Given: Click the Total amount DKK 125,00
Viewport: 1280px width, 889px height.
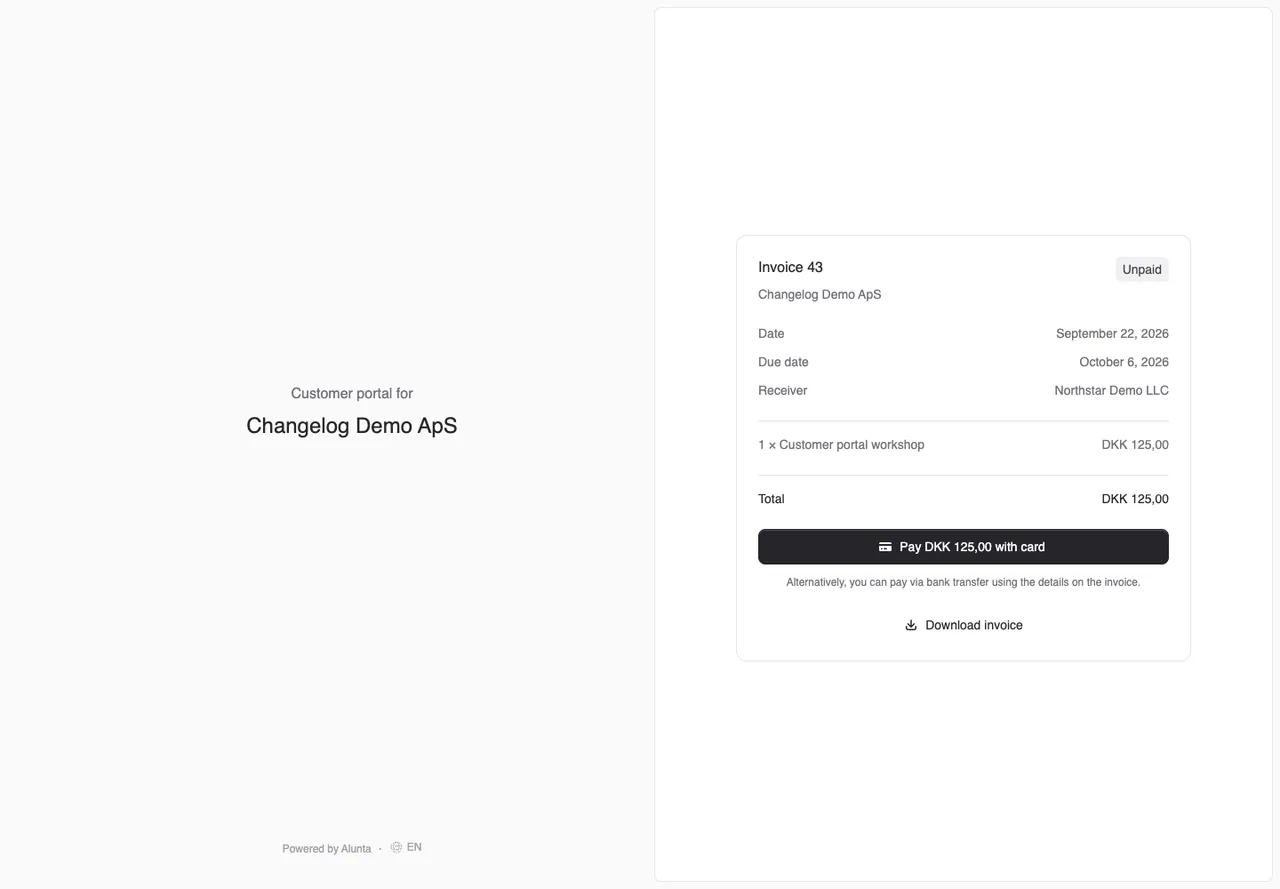Looking at the screenshot, I should tap(1135, 499).
